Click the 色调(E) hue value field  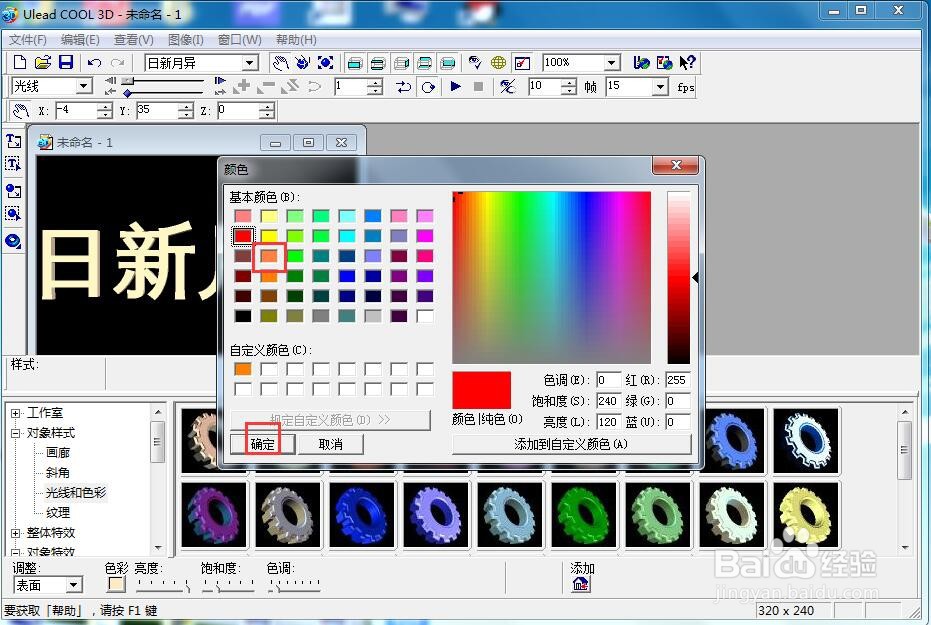click(x=608, y=380)
